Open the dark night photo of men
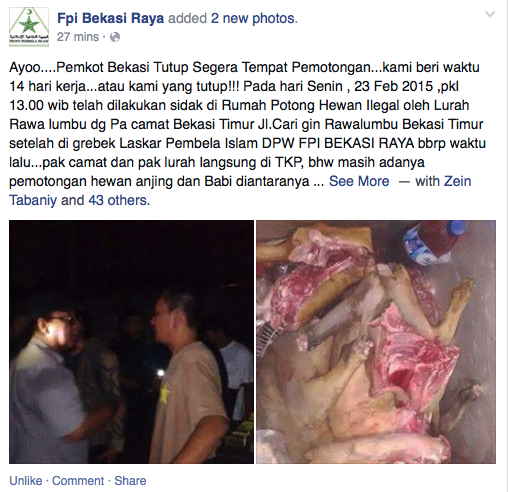 [x=131, y=342]
